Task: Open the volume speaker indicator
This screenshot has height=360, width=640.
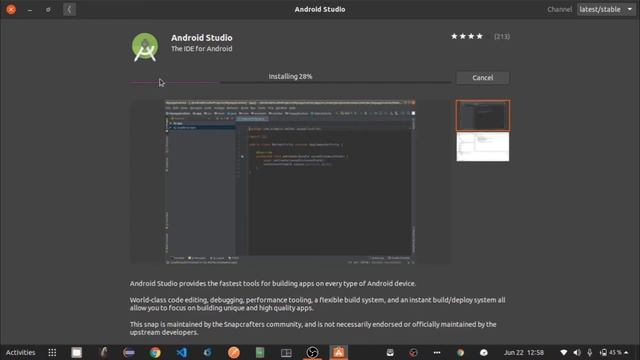Action: click(x=577, y=352)
